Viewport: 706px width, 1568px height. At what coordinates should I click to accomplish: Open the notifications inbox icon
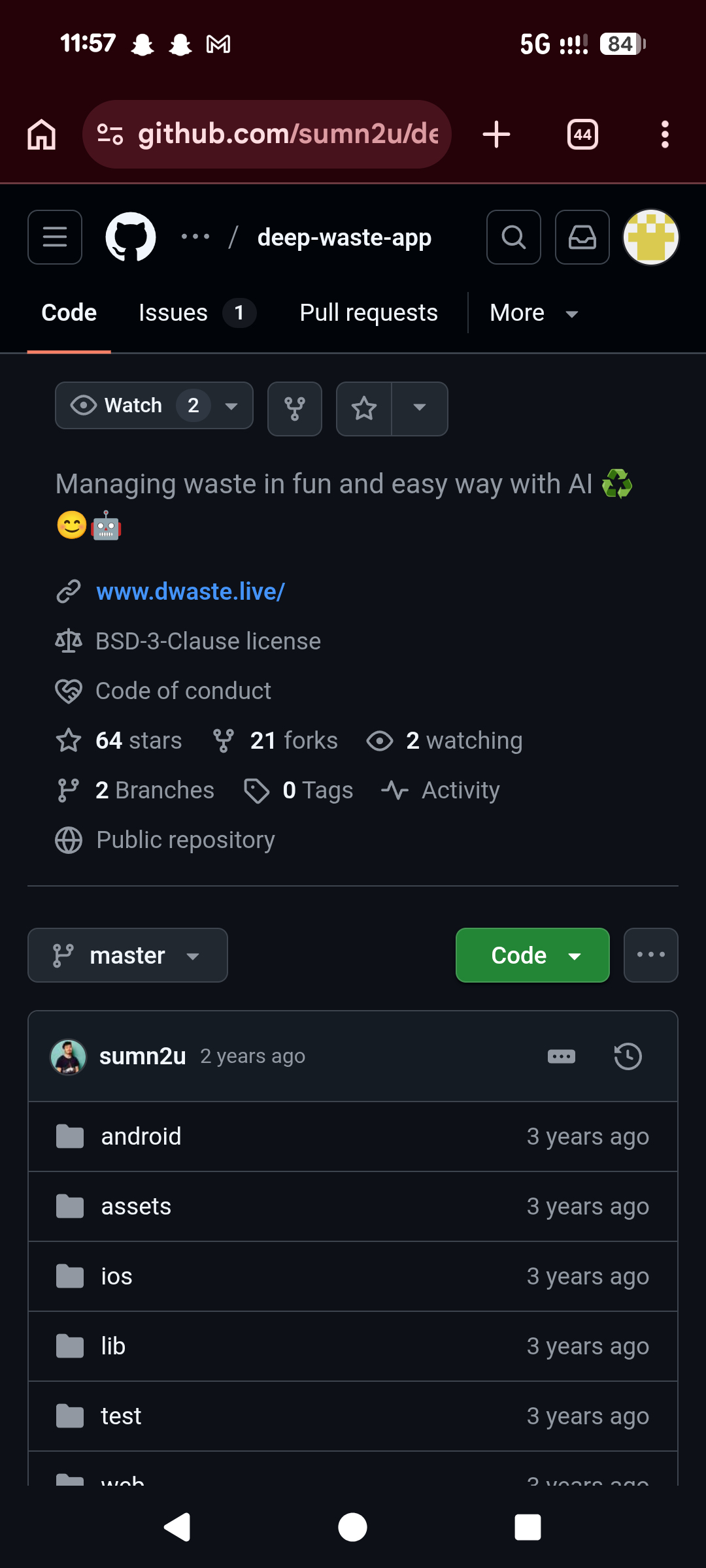582,237
